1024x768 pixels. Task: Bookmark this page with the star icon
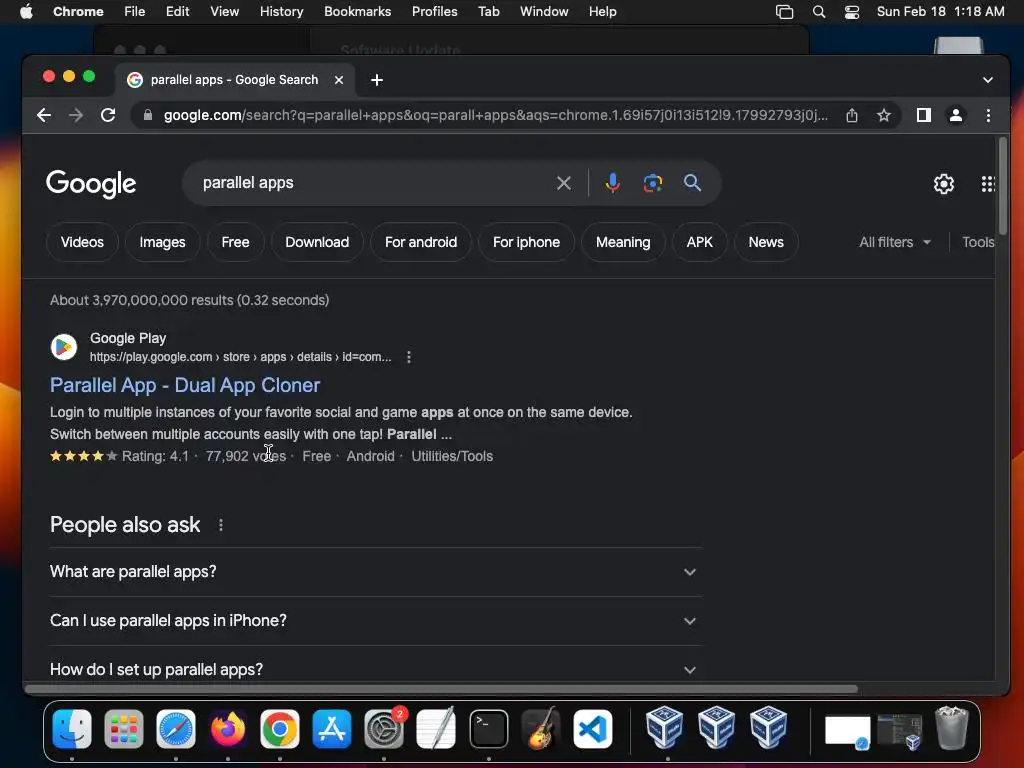(884, 116)
